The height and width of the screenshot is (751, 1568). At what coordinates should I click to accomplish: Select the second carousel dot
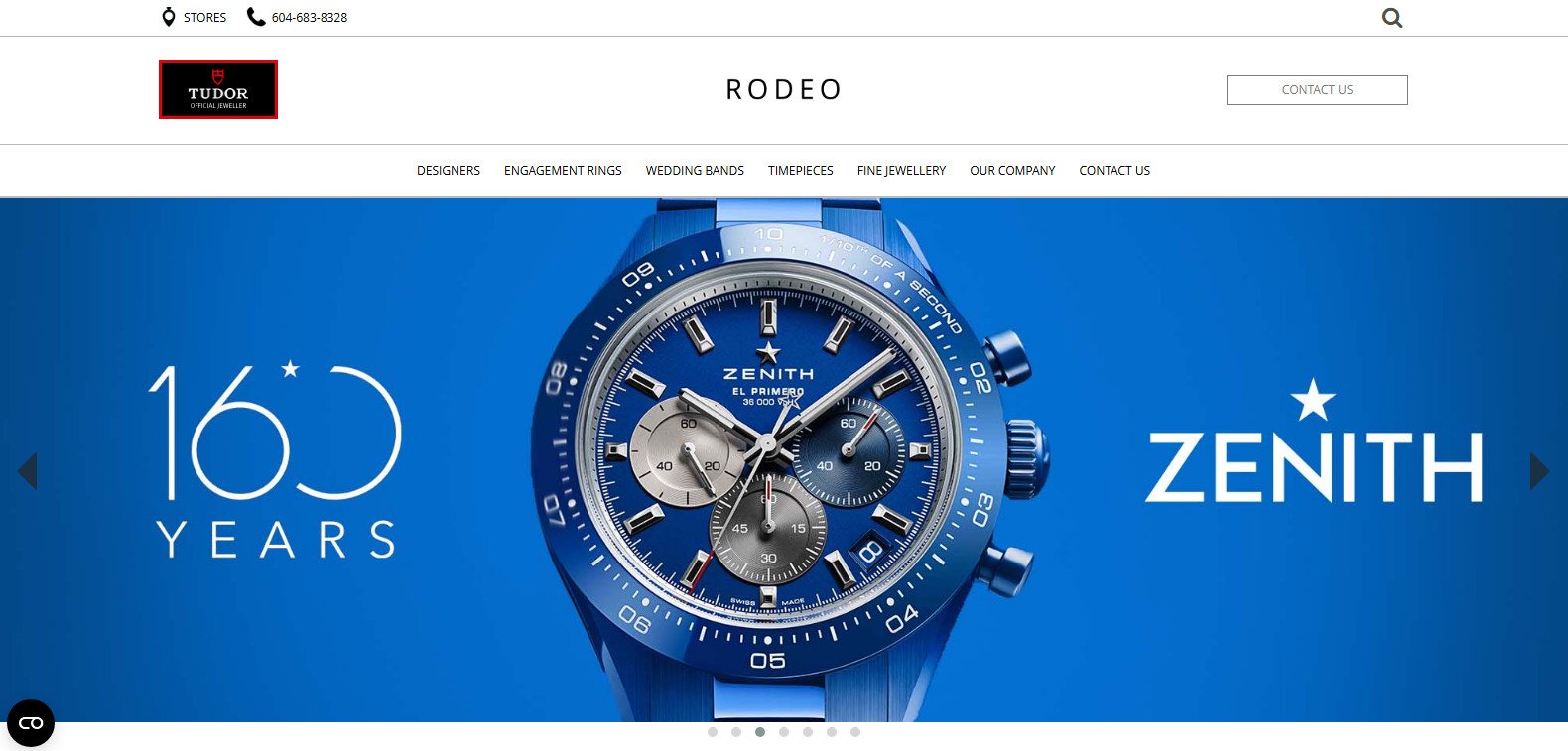click(736, 732)
